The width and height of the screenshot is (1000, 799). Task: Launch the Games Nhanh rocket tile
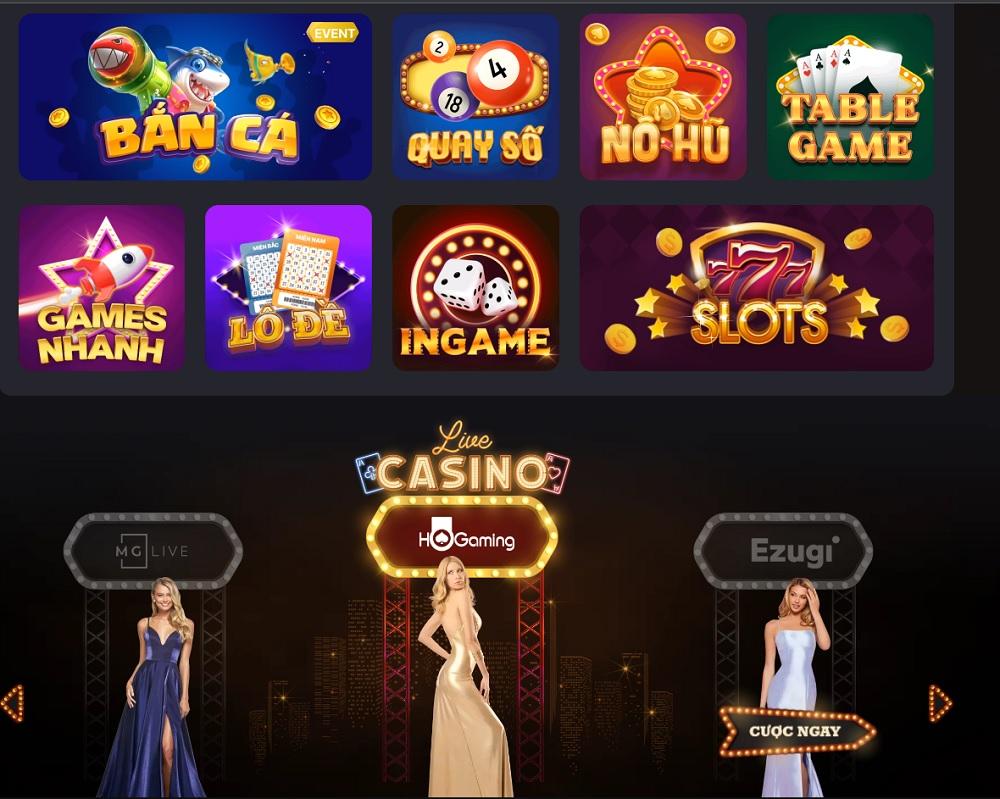(x=102, y=288)
